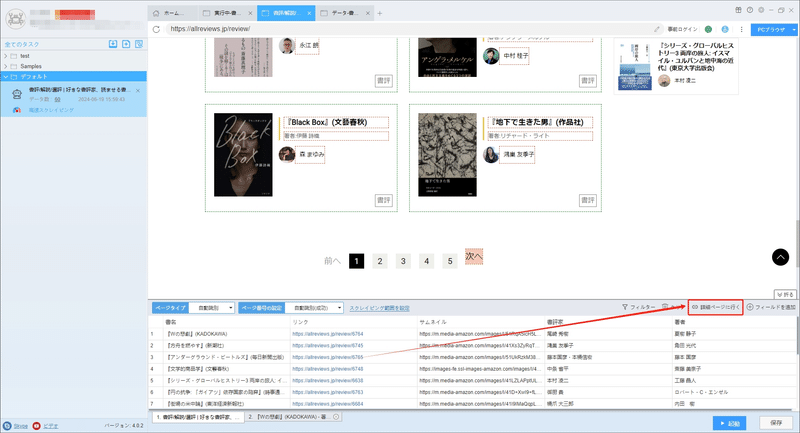This screenshot has height=433, width=800.
Task: Click the blue user icon in browser toolbar
Action: point(724,29)
